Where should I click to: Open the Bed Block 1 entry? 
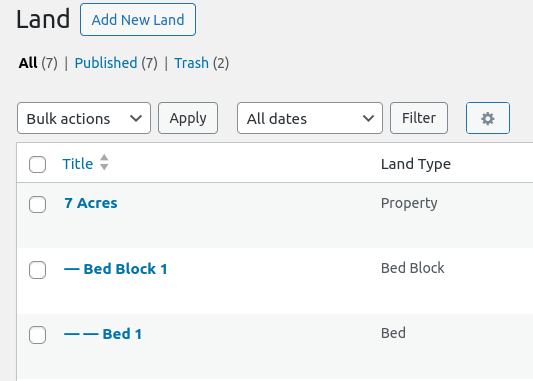[x=116, y=269]
